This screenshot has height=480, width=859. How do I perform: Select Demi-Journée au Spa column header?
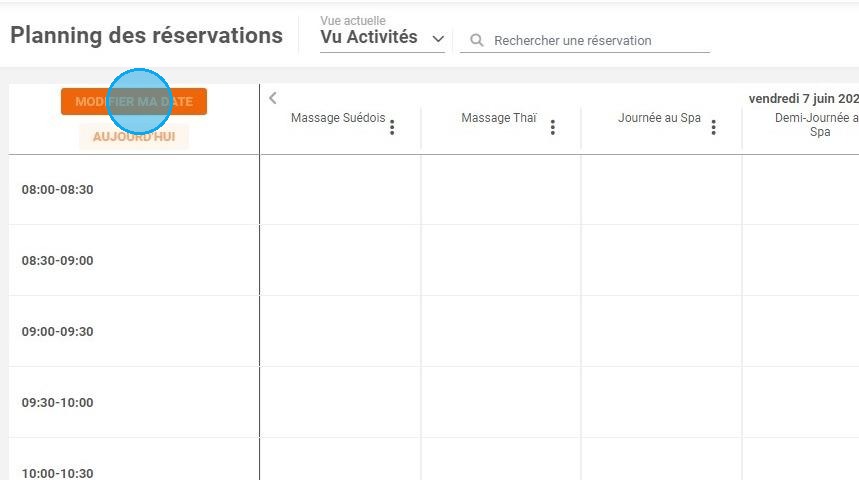pos(816,124)
